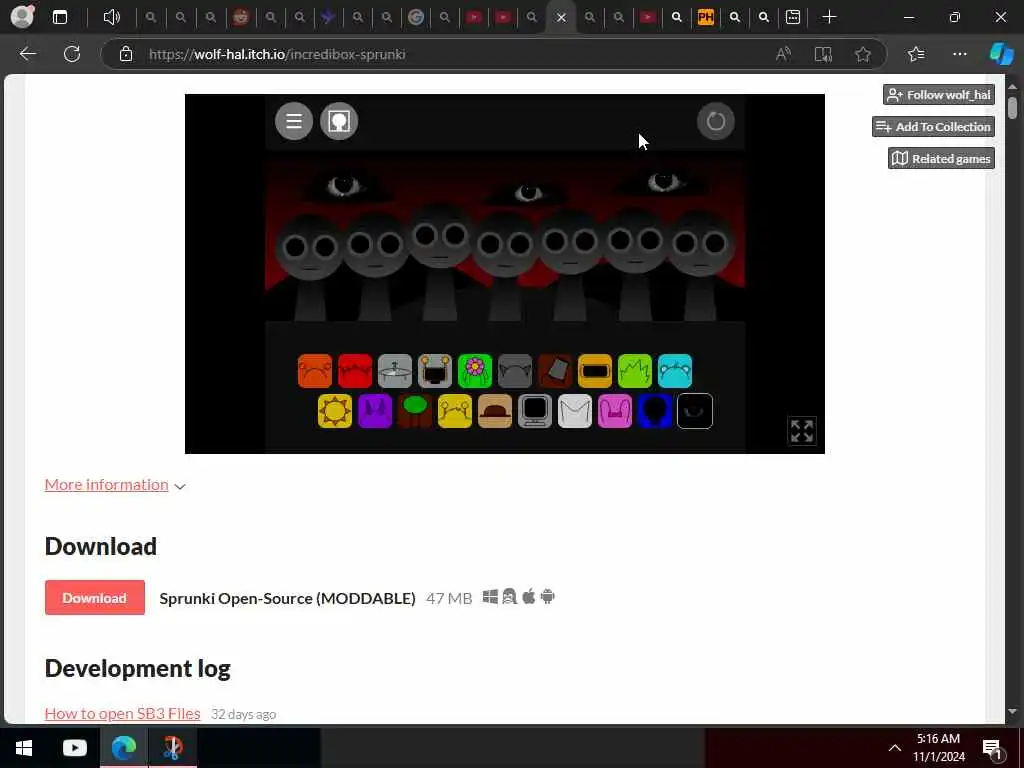
Task: Select the blue silhouette character icon
Action: [655, 411]
